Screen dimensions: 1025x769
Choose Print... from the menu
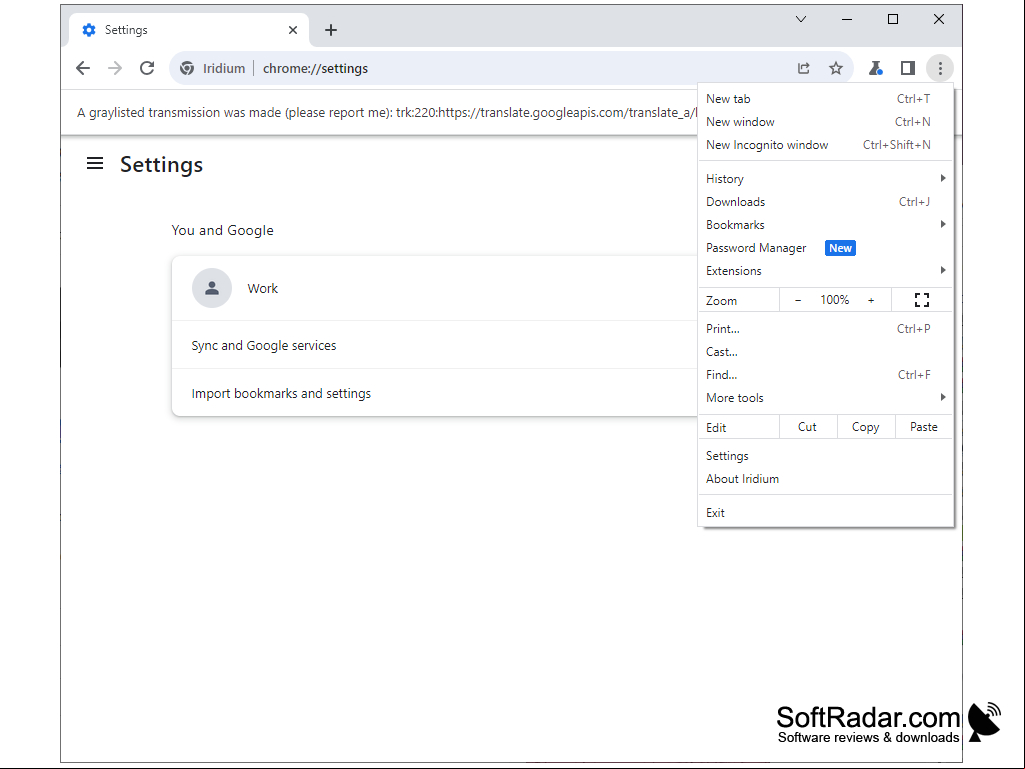tap(826, 329)
